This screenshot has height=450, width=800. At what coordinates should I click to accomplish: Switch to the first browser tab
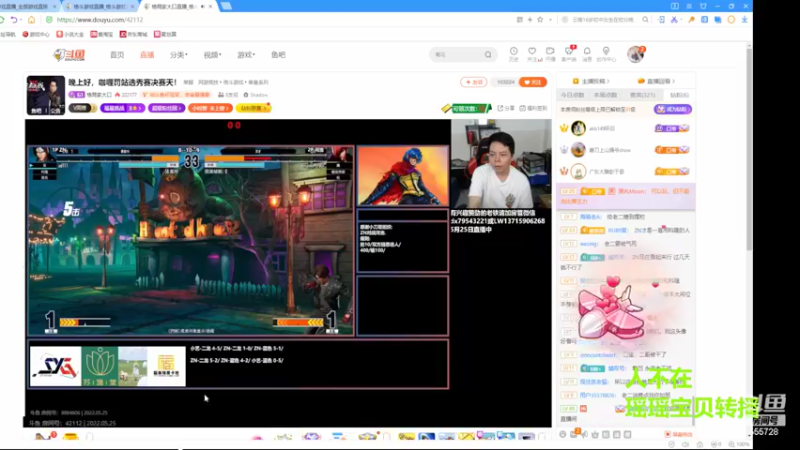pyautogui.click(x=28, y=6)
